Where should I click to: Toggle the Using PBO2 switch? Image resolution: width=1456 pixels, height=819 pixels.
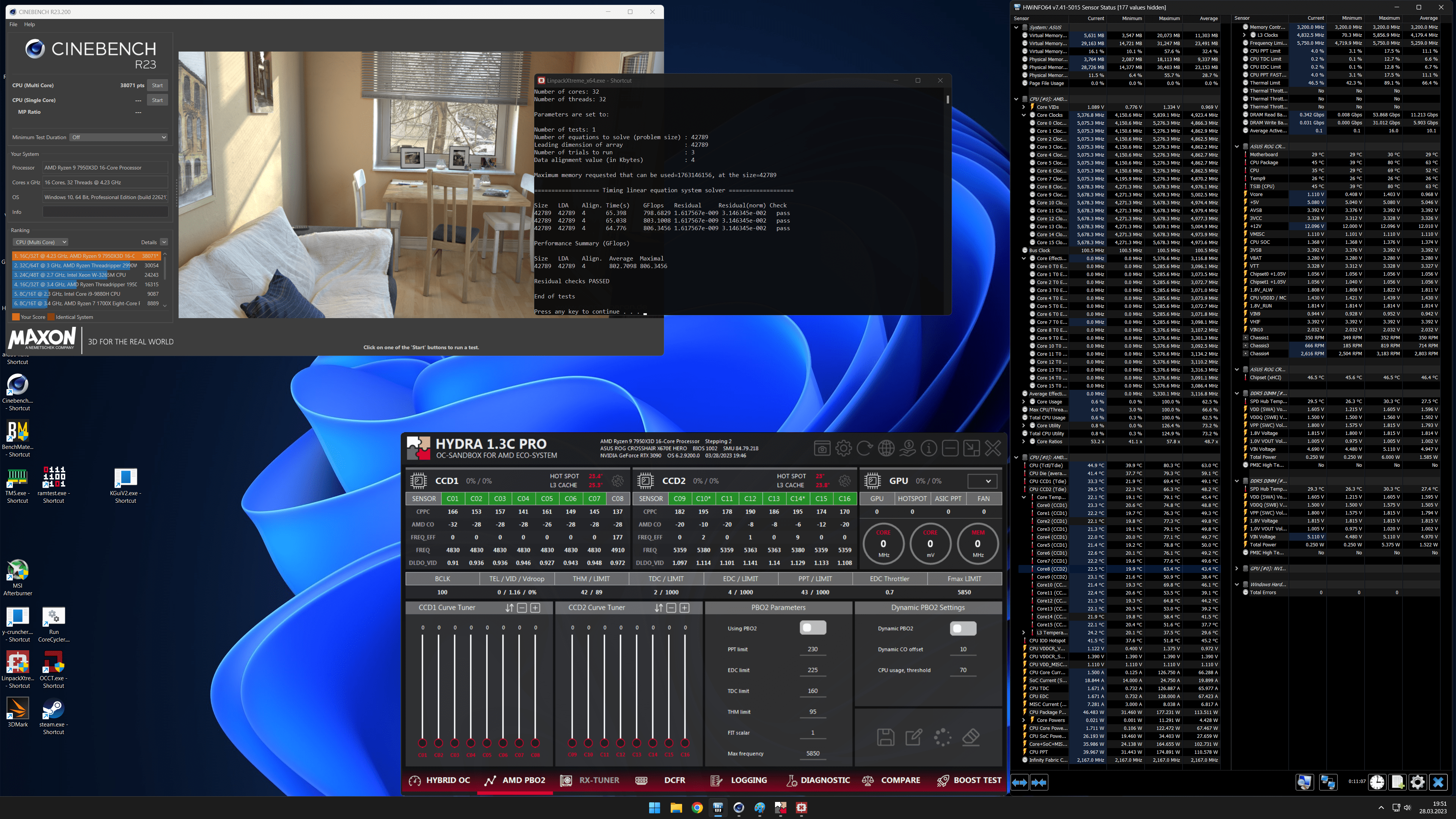pyautogui.click(x=813, y=628)
